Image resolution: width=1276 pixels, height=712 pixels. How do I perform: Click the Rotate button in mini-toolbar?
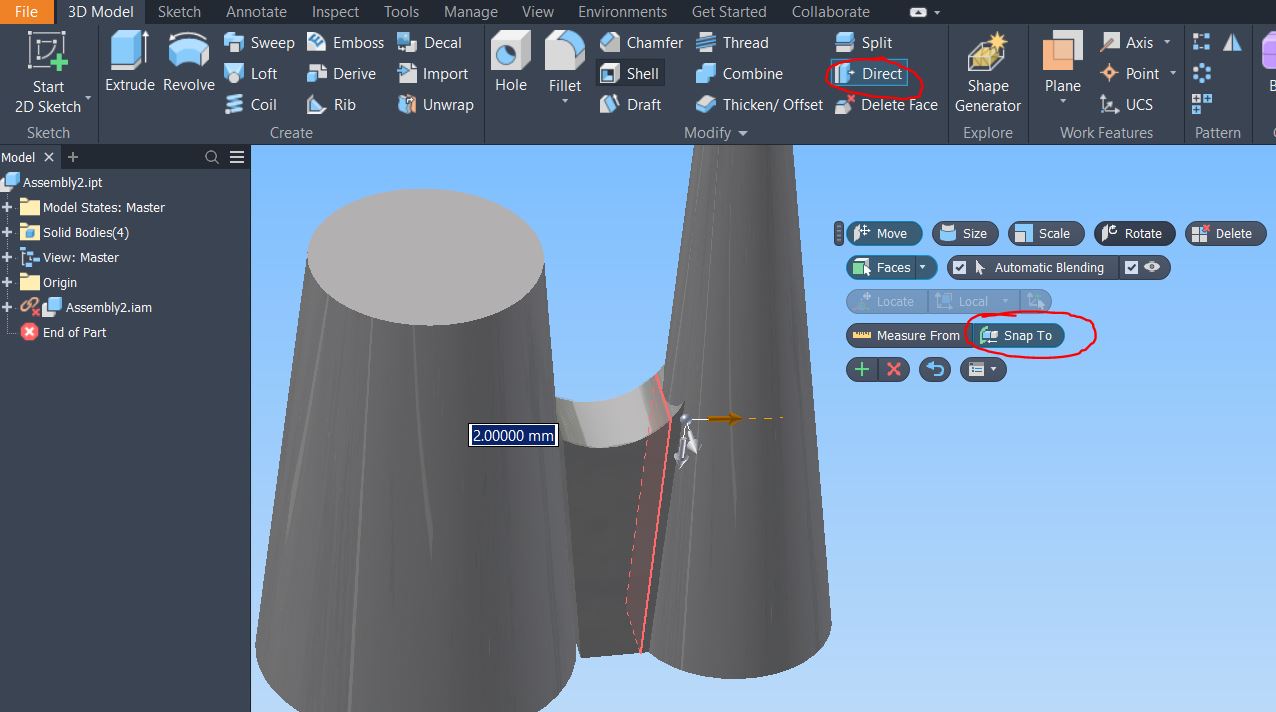tap(1132, 234)
